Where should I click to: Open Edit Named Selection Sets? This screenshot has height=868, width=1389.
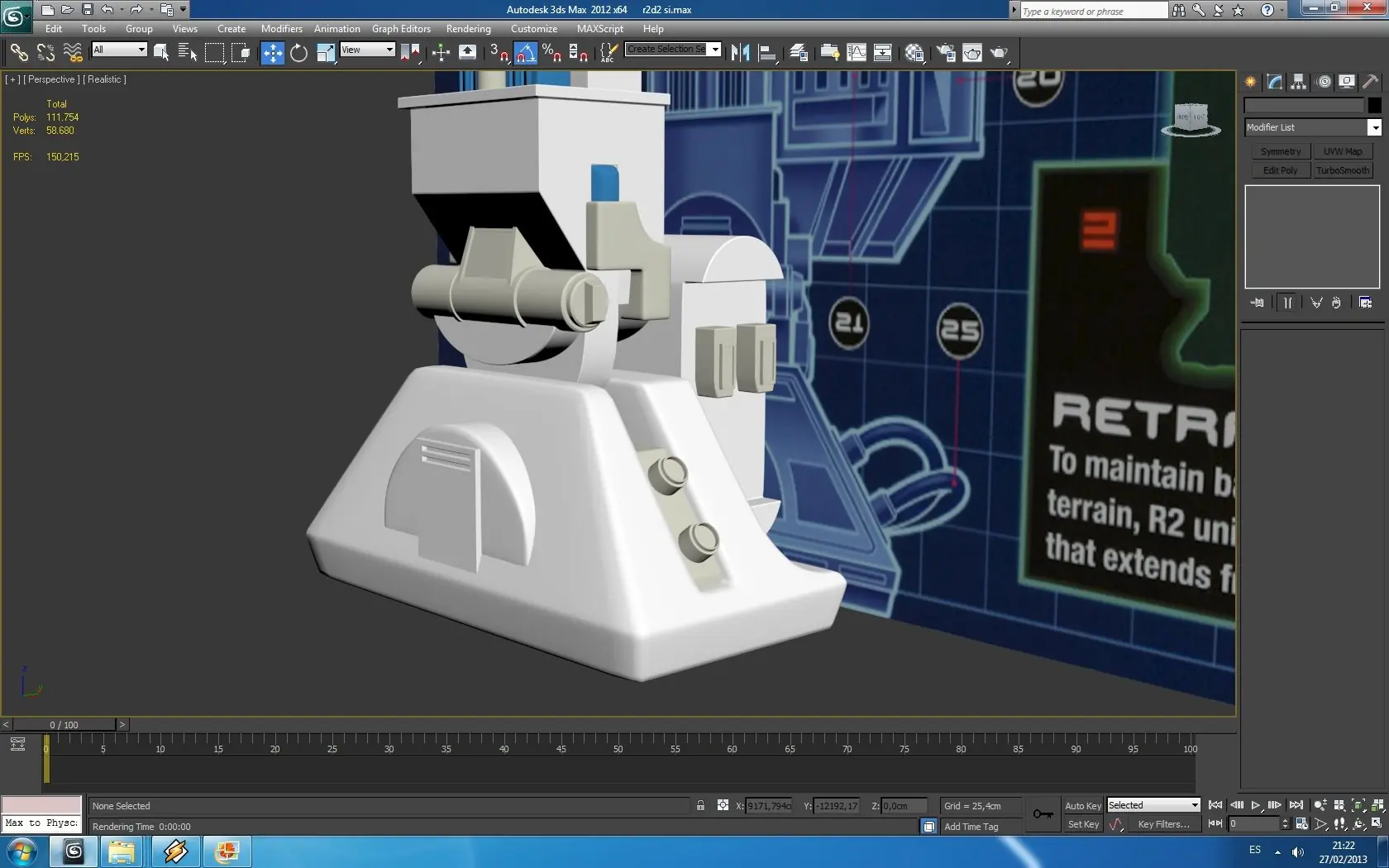coord(608,53)
